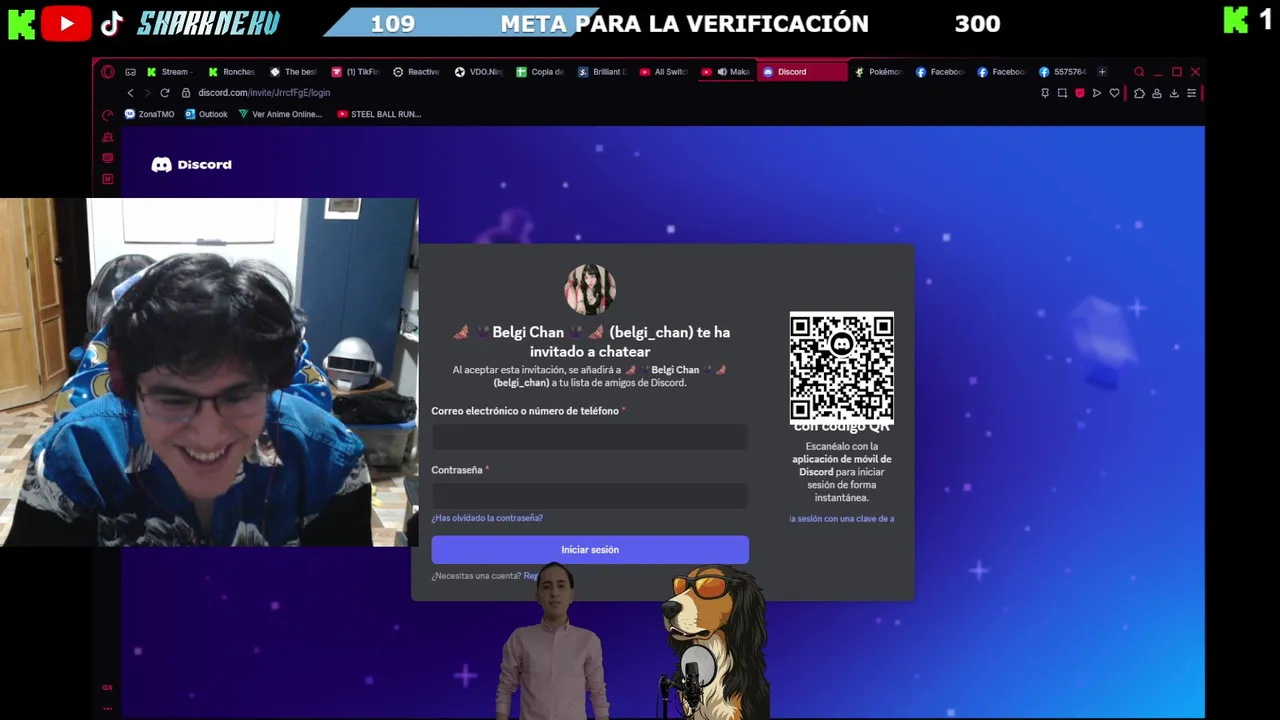Click the webcam feed overlay

[x=209, y=372]
